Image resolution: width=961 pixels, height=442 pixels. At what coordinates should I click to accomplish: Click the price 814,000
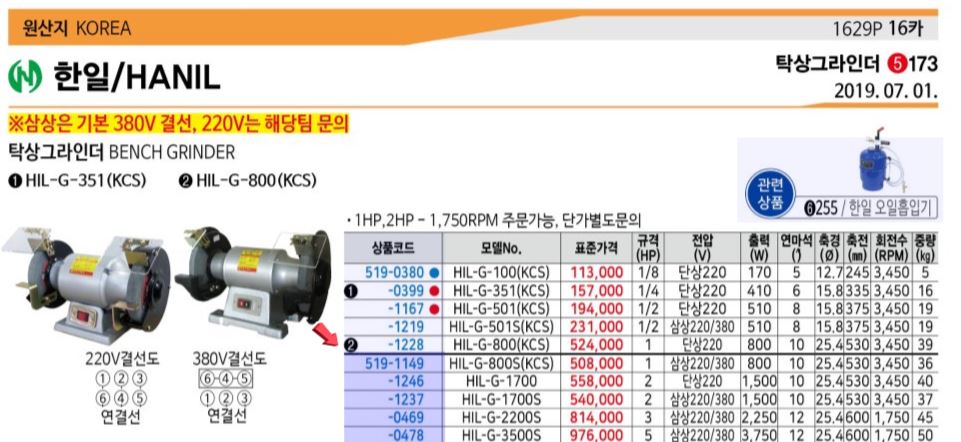click(x=597, y=418)
